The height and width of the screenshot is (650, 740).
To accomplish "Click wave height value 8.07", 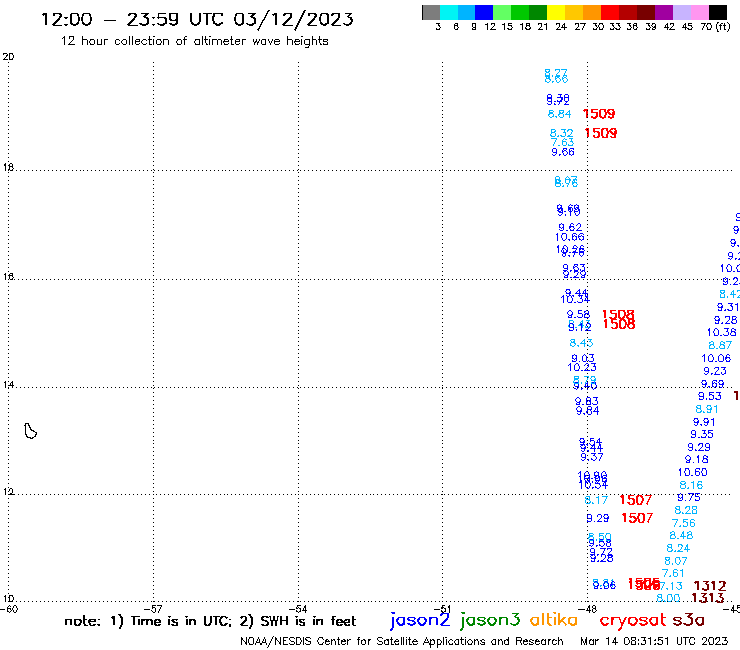I will tap(676, 561).
